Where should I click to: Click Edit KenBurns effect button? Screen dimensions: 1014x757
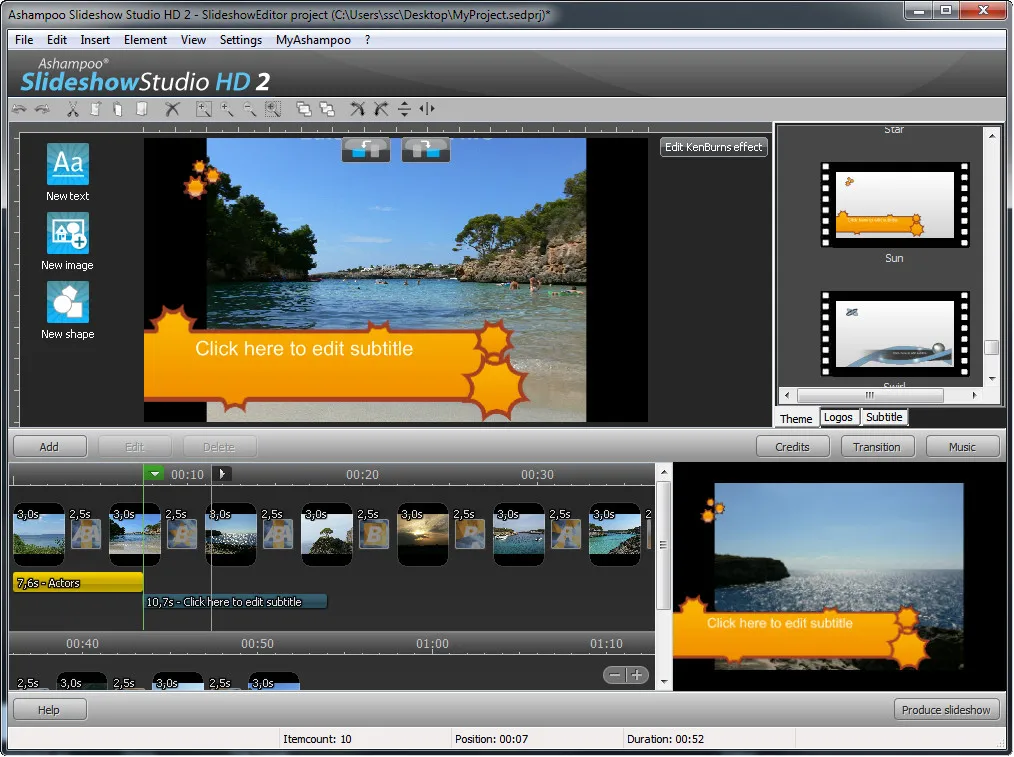pyautogui.click(x=714, y=147)
